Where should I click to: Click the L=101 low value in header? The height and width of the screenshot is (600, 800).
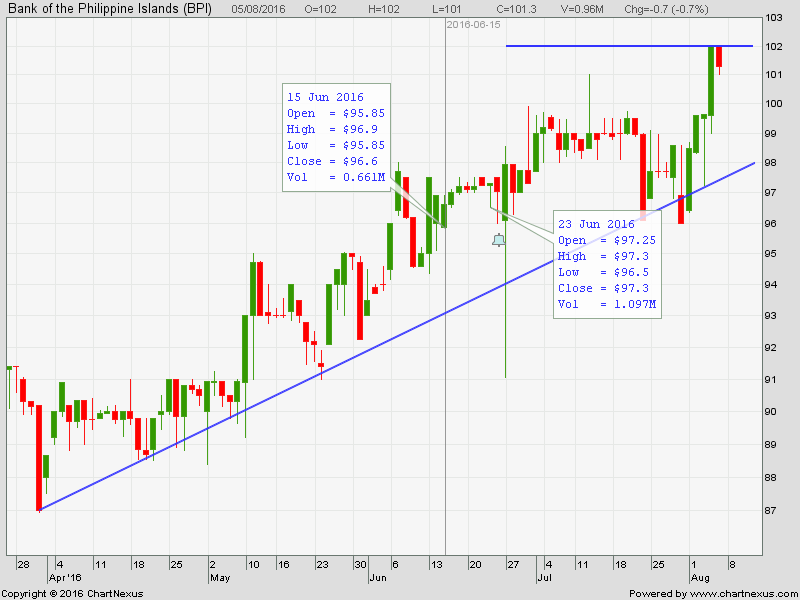point(446,9)
